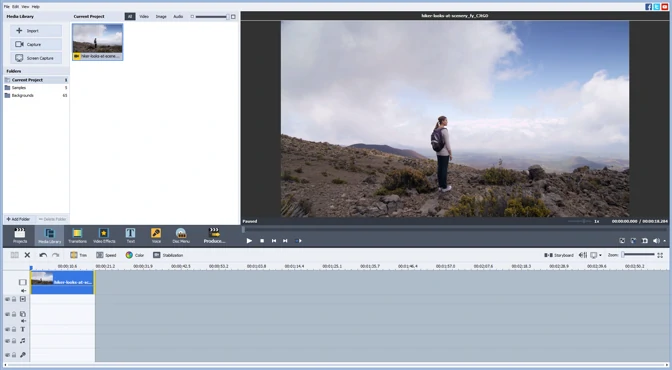This screenshot has width=672, height=370.
Task: Toggle the preview mute speaker icon
Action: (656, 241)
